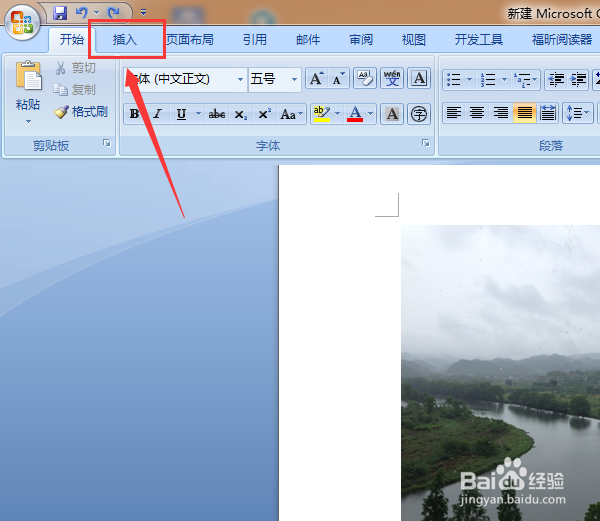Open the 邮件 tab
This screenshot has width=600, height=521.
pos(308,39)
